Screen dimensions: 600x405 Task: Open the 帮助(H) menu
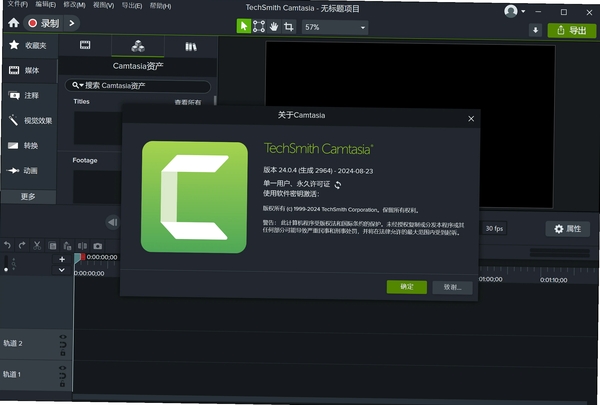pos(160,6)
